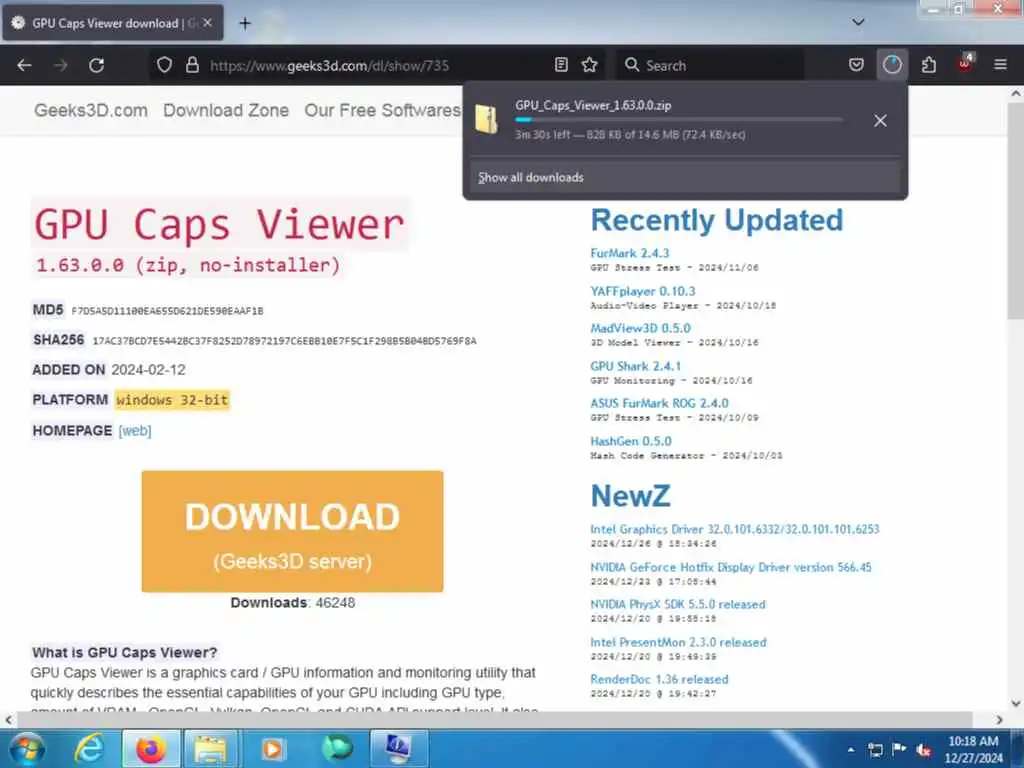This screenshot has height=768, width=1024.
Task: Click the zip file icon in downloads panel
Action: point(487,120)
